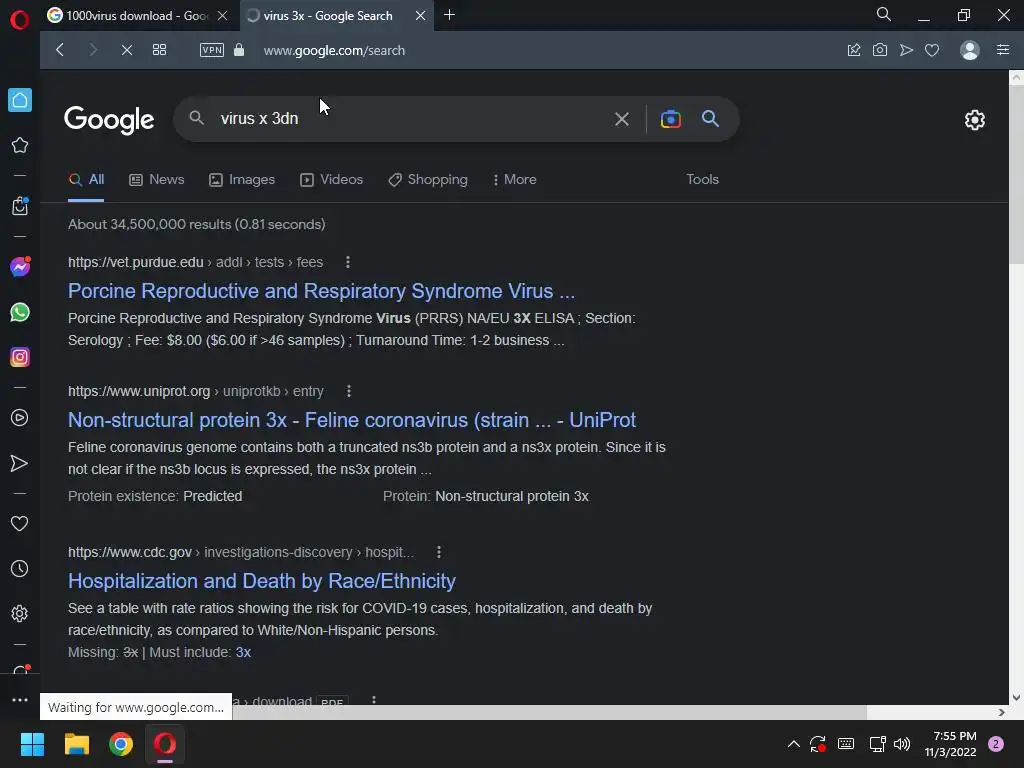The width and height of the screenshot is (1024, 768).
Task: Search by image with camera icon
Action: pyautogui.click(x=671, y=119)
